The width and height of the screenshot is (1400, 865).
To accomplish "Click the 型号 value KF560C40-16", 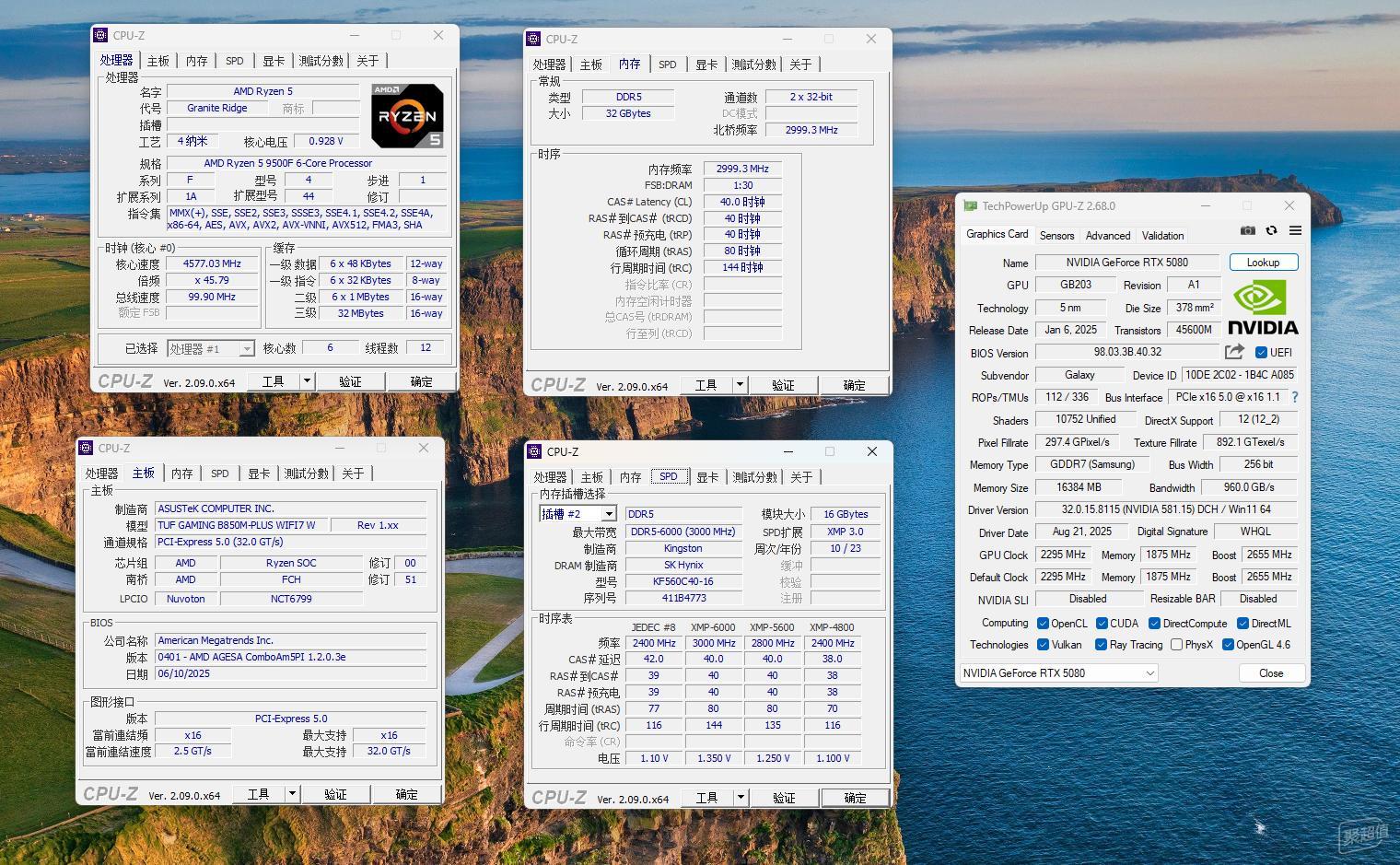I will 683,581.
